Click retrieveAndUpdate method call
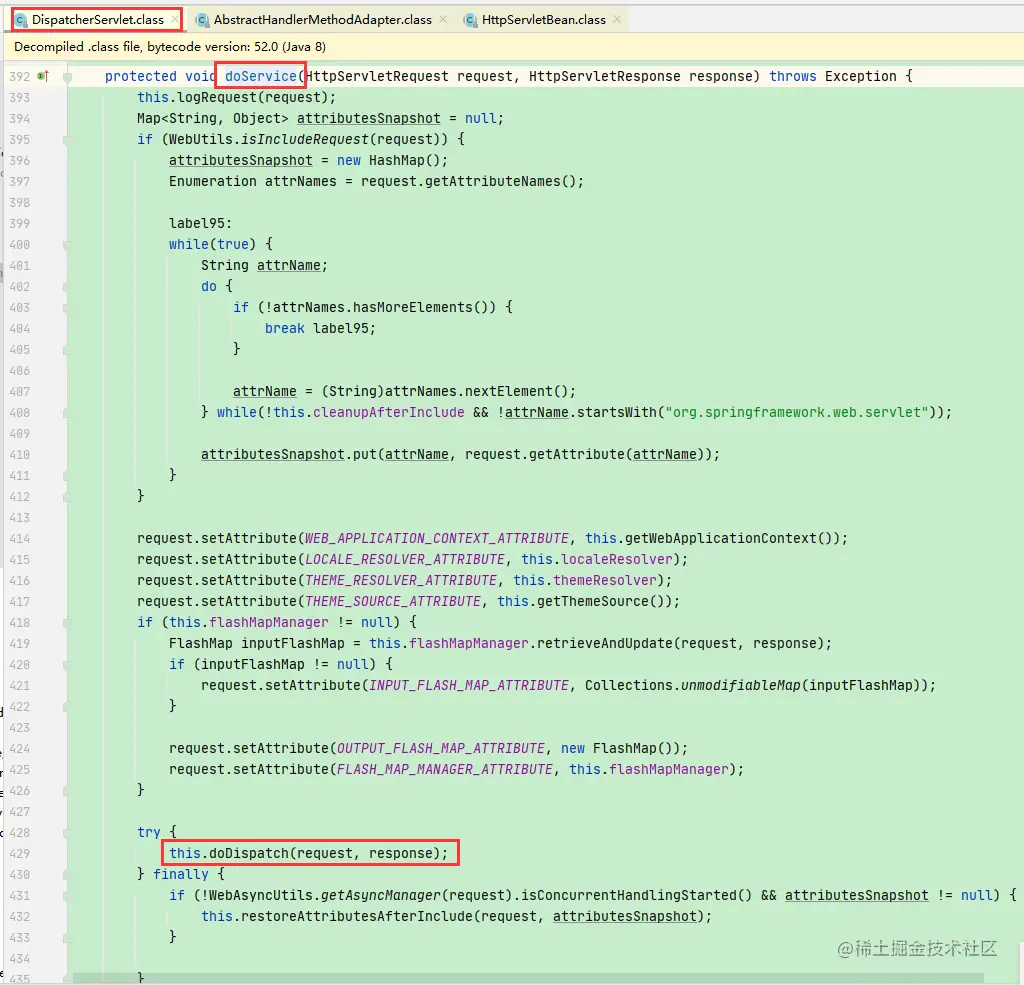 click(x=605, y=643)
